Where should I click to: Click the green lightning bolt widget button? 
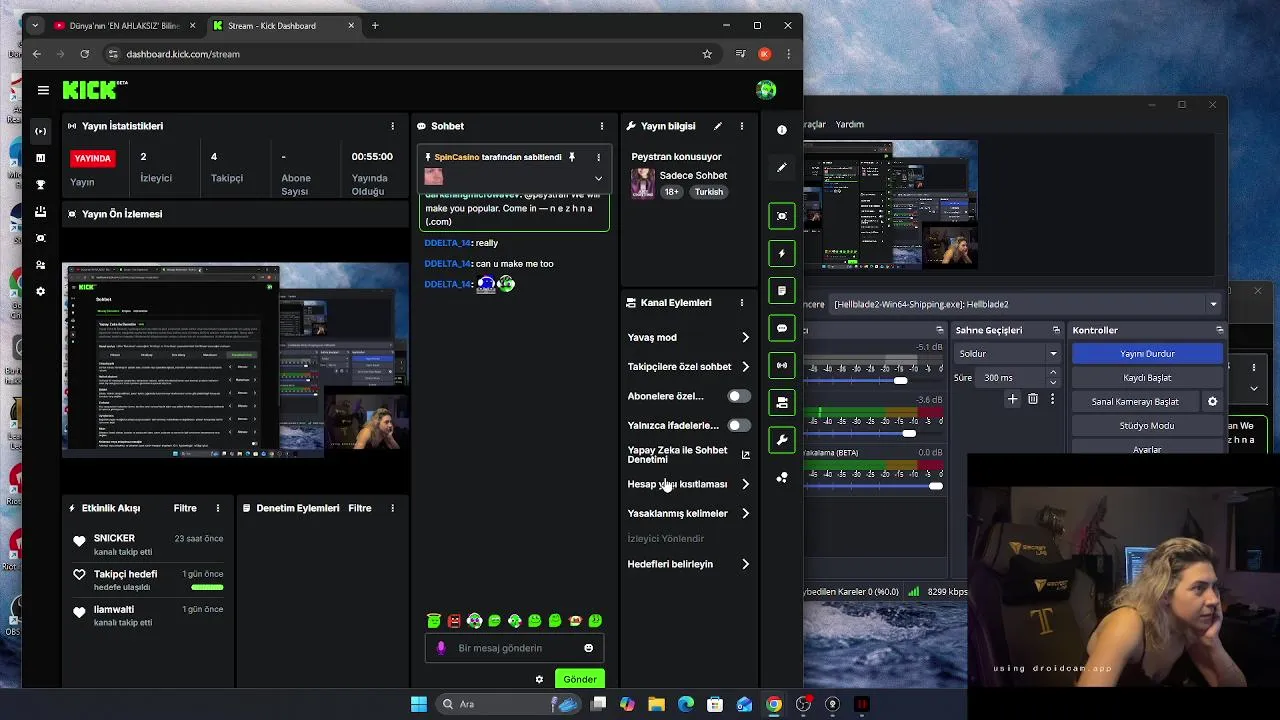coord(782,253)
